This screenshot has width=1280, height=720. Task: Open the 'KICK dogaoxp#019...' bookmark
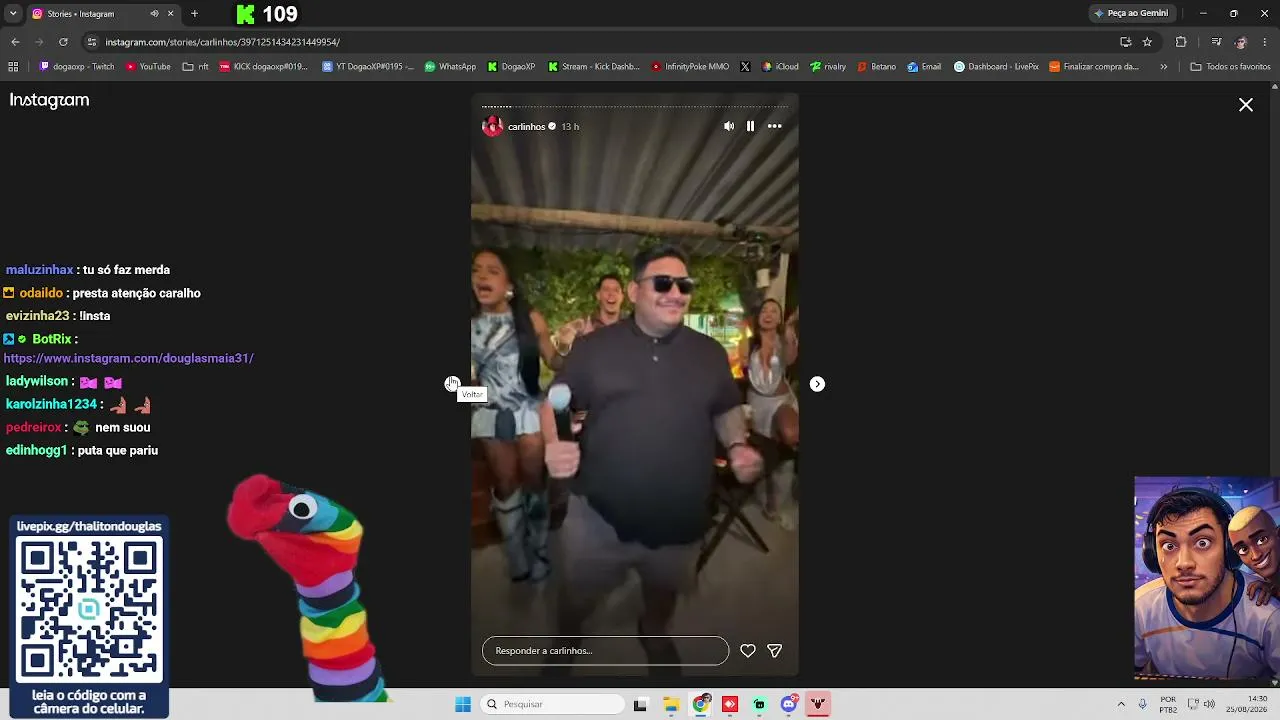pos(264,67)
